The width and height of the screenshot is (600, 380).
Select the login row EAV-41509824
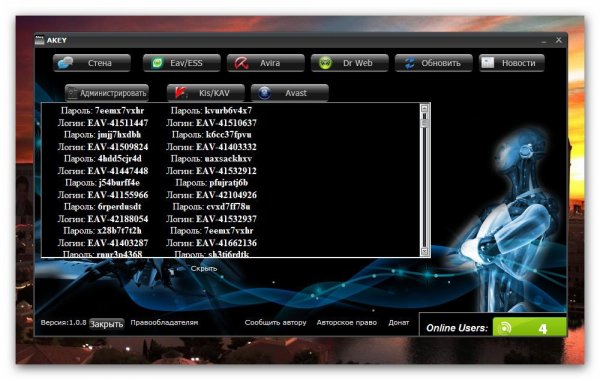(x=103, y=147)
